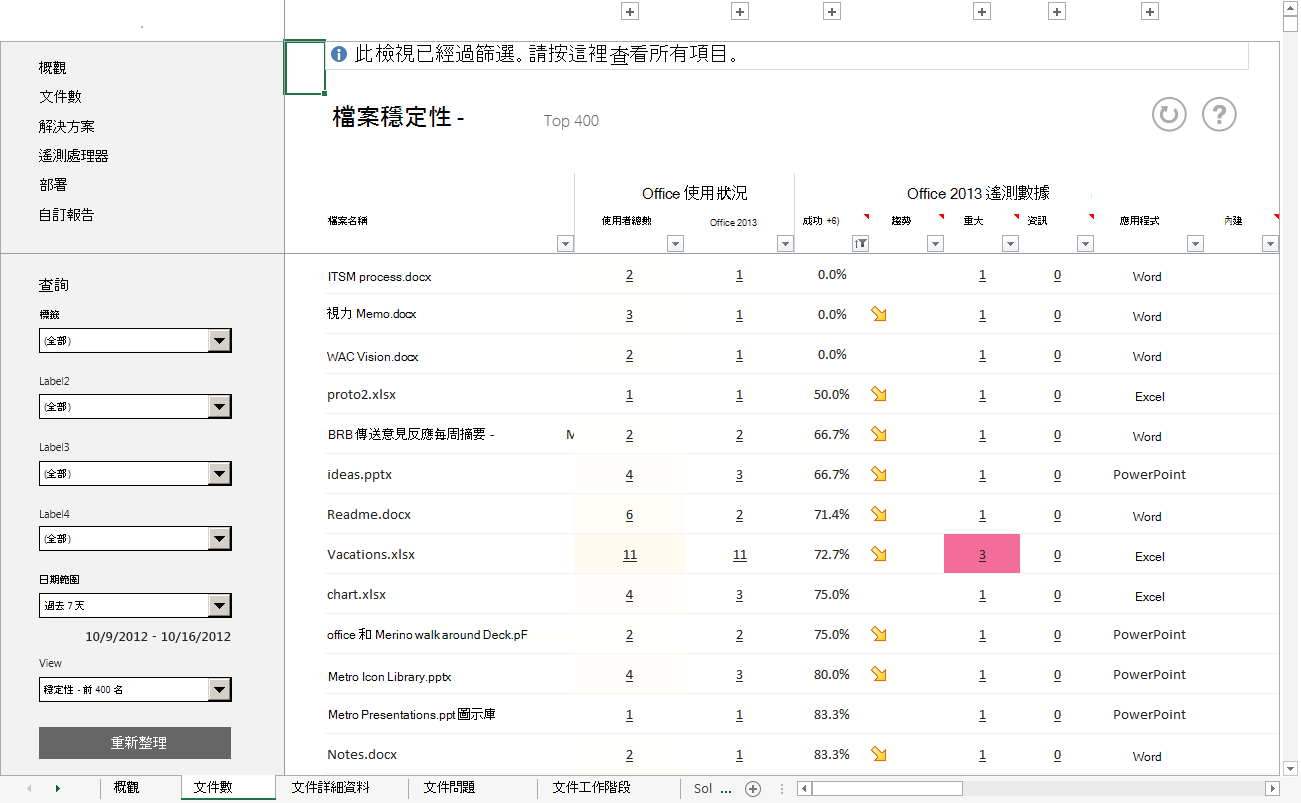1301x803 pixels.
Task: Open the 內建 column filter dropdown
Action: 1270,243
